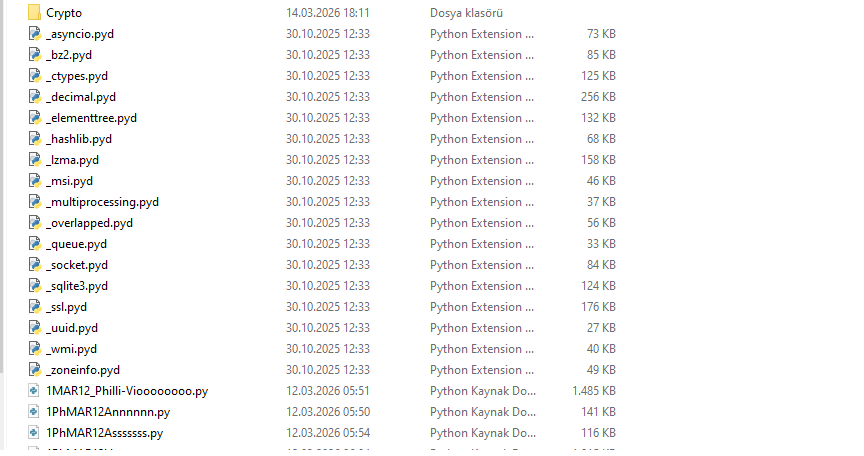864x456 pixels.
Task: Select the _ctypes.pyd file name
Action: 75,76
